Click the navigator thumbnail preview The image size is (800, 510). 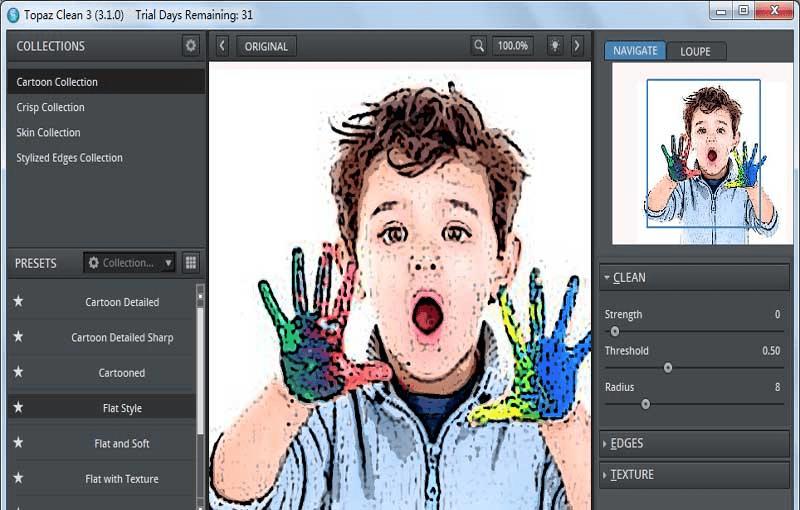(703, 154)
